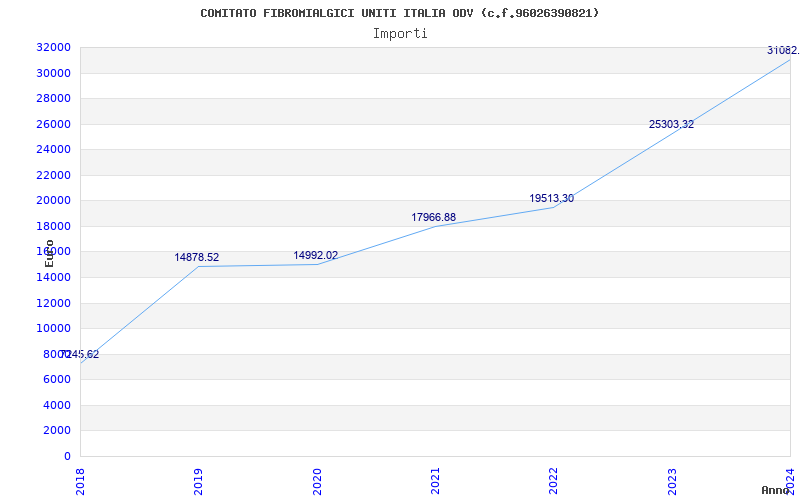Click the 28000 value on the Euro axis
800x500 pixels.
point(53,98)
